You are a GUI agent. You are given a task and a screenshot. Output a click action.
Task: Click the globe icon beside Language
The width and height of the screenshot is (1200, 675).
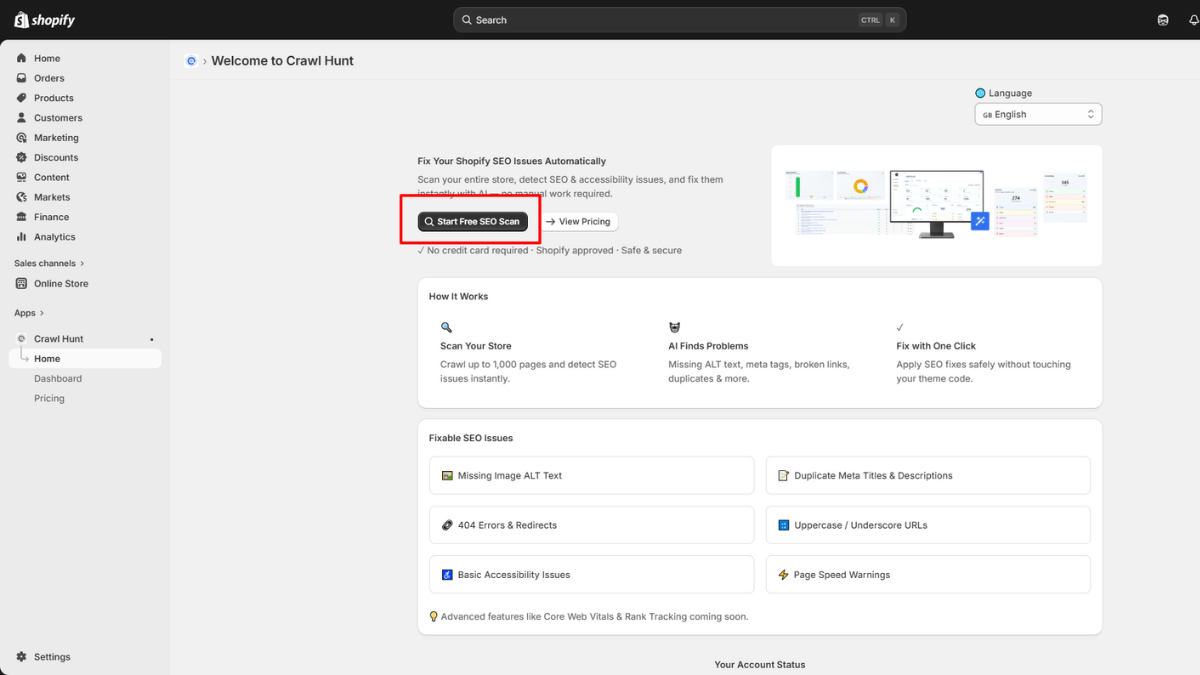tap(980, 93)
